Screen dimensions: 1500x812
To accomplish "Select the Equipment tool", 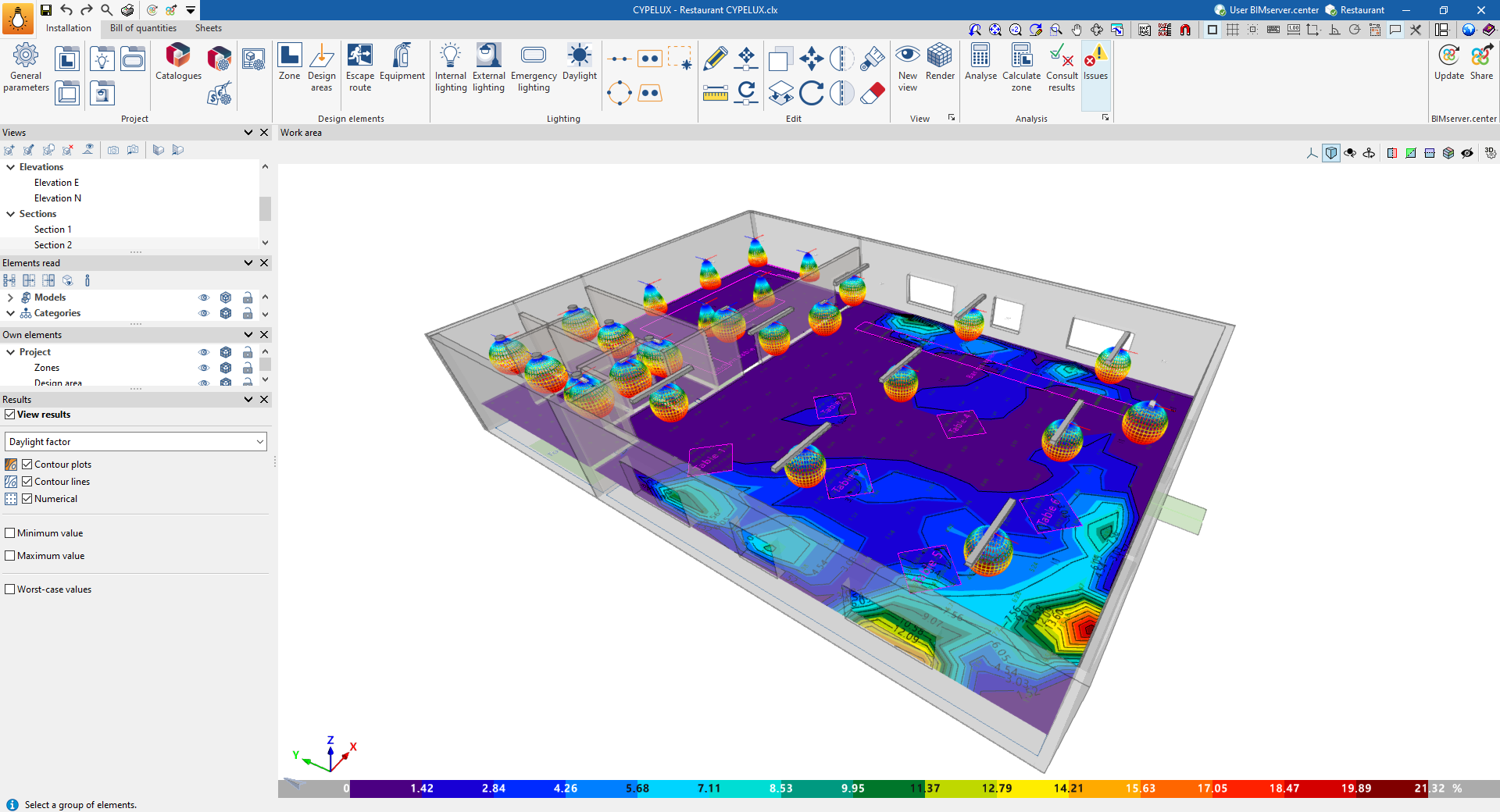I will tap(402, 62).
